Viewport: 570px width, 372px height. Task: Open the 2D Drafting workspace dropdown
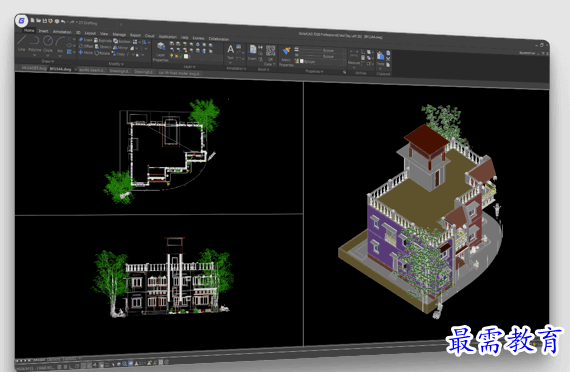click(x=88, y=23)
